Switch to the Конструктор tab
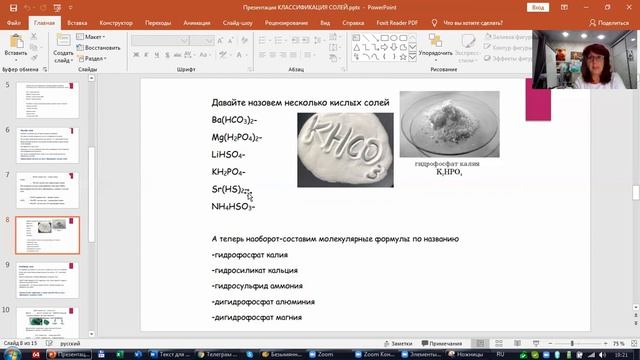The width and height of the screenshot is (640, 360). point(116,23)
